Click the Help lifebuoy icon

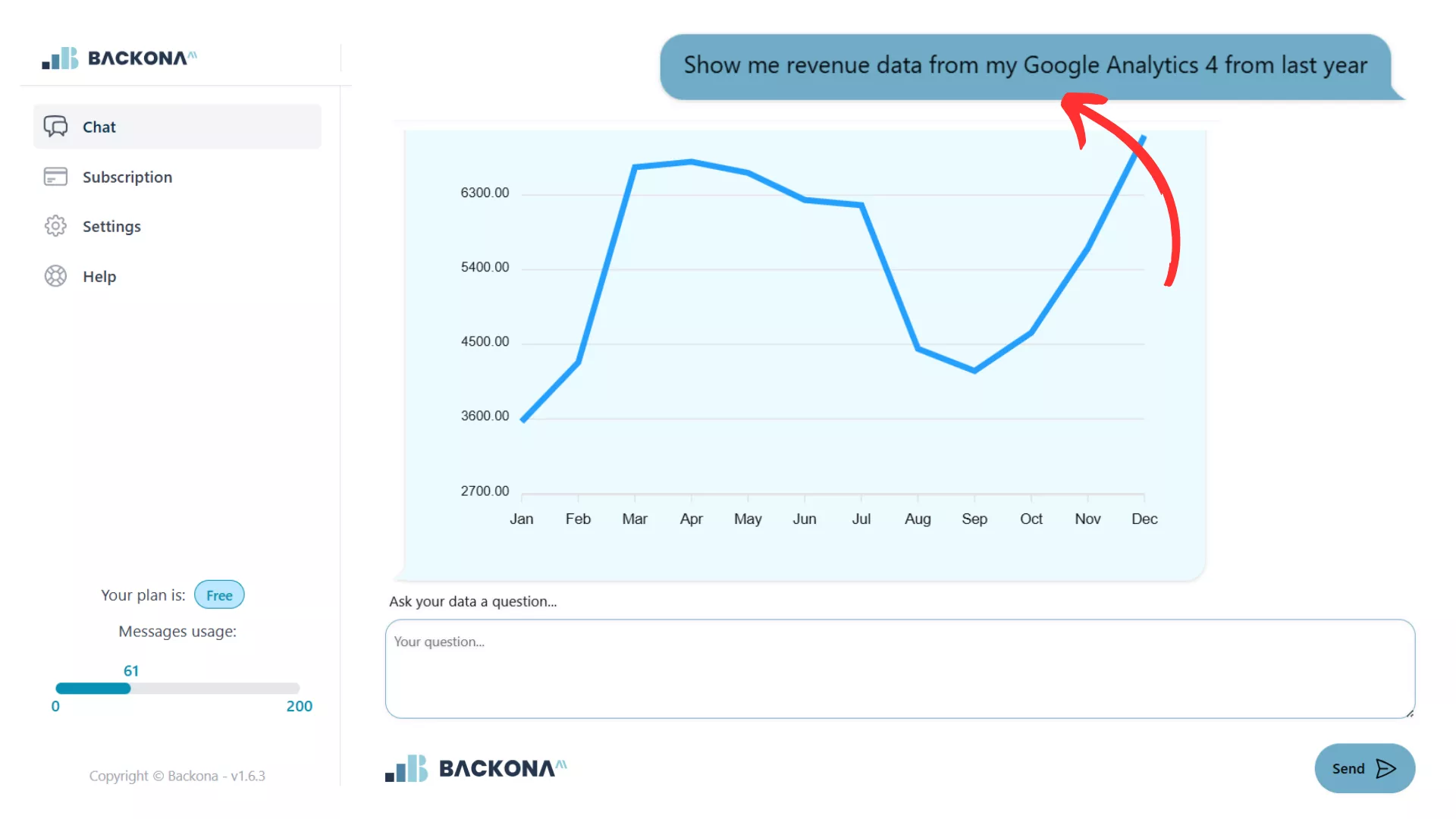pyautogui.click(x=55, y=276)
